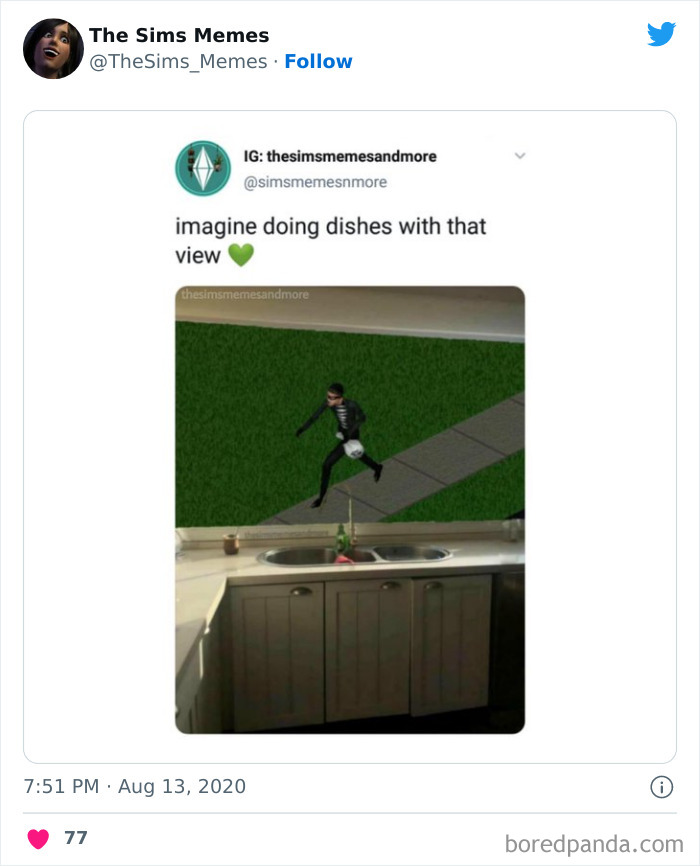Screen dimensions: 700x866
Task: Follow The Sims Memes account
Action: point(319,61)
